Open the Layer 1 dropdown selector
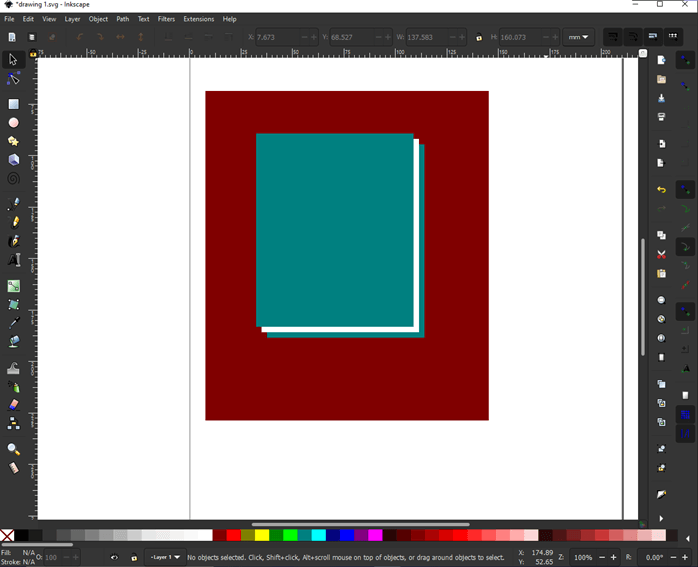 tap(165, 558)
